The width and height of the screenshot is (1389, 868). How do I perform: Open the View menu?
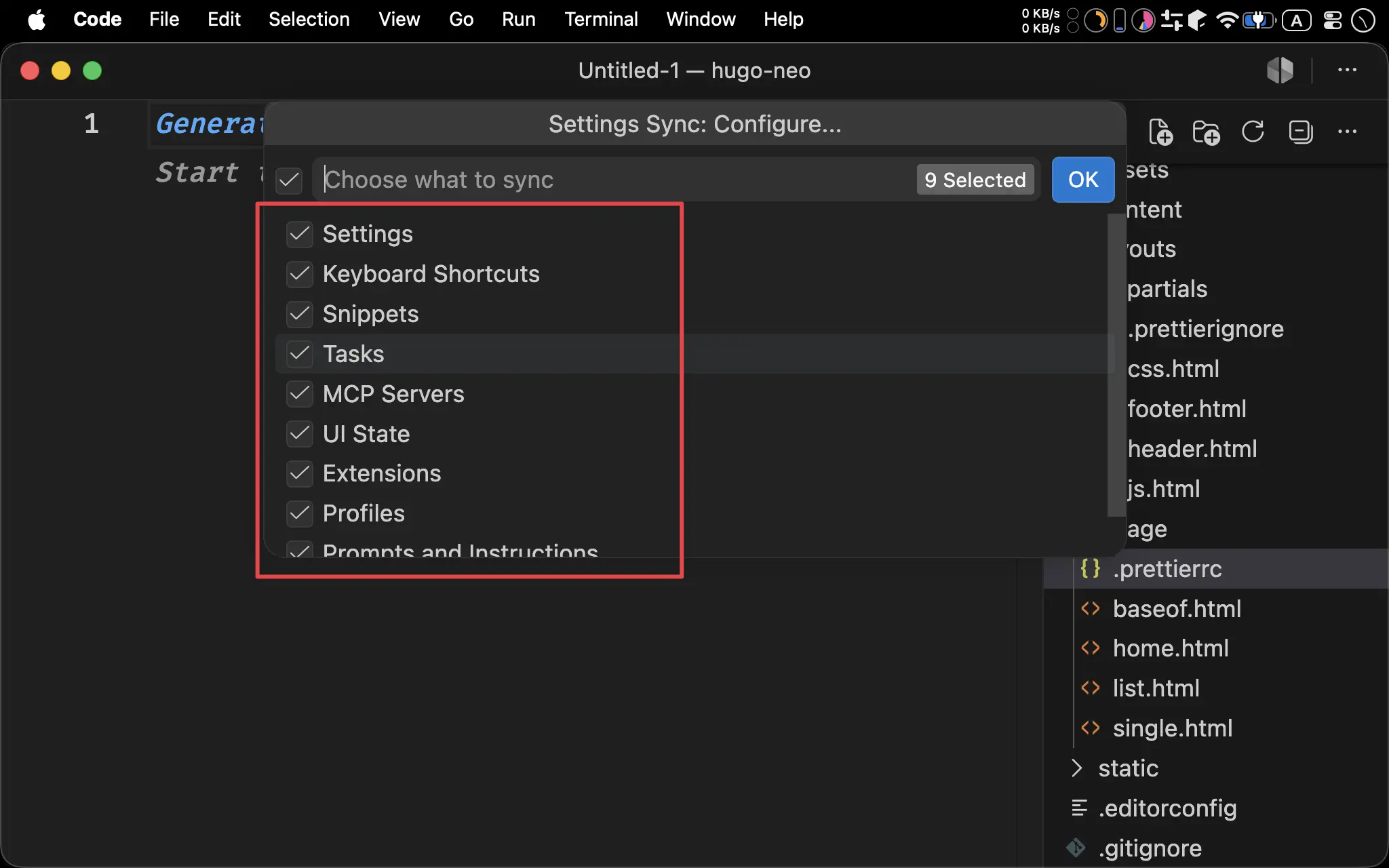click(x=399, y=19)
